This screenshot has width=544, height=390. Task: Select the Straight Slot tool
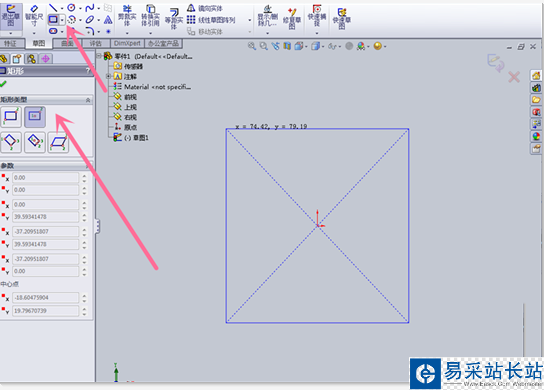pos(53,31)
